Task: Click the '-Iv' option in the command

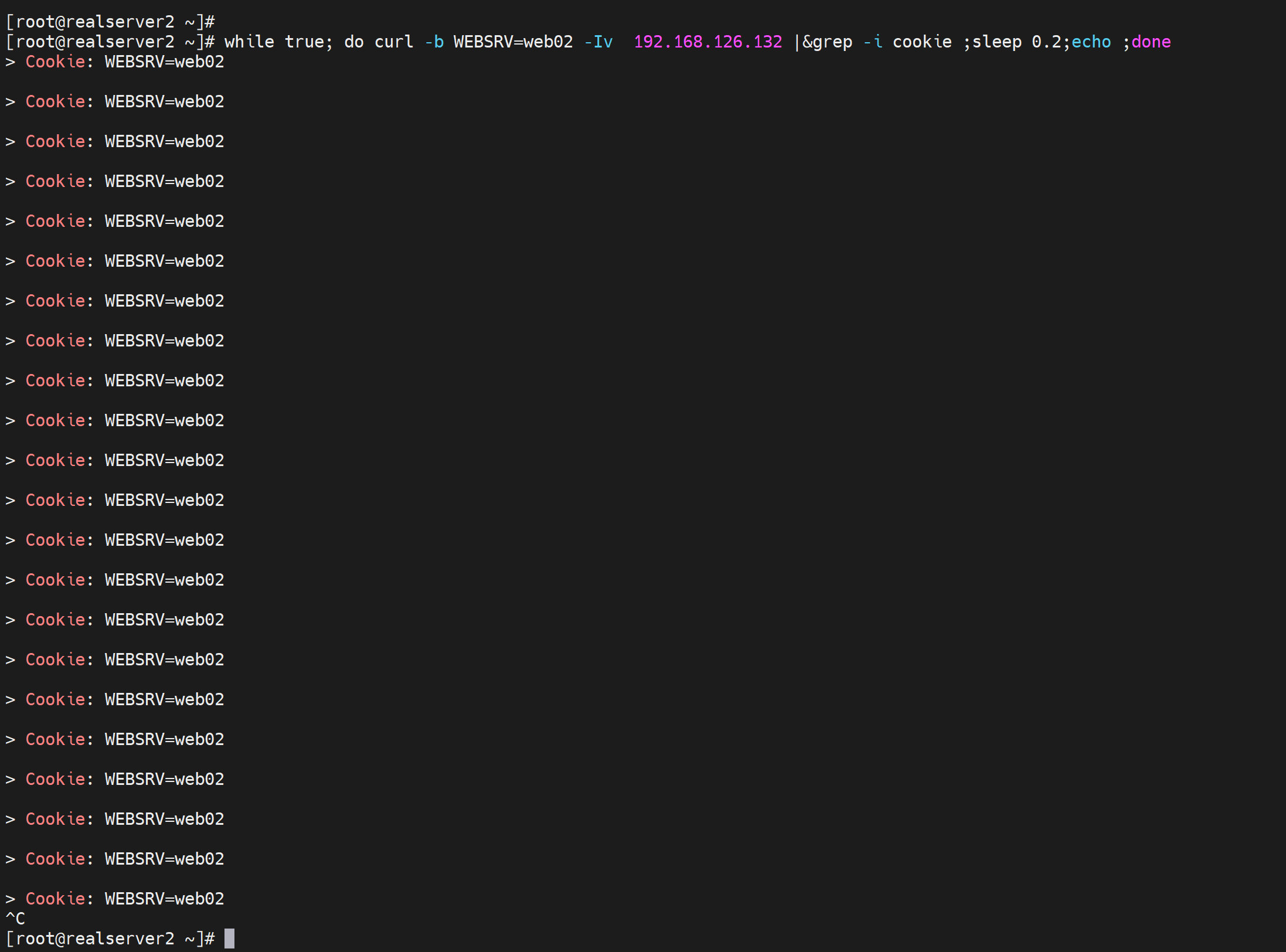Action: point(598,42)
